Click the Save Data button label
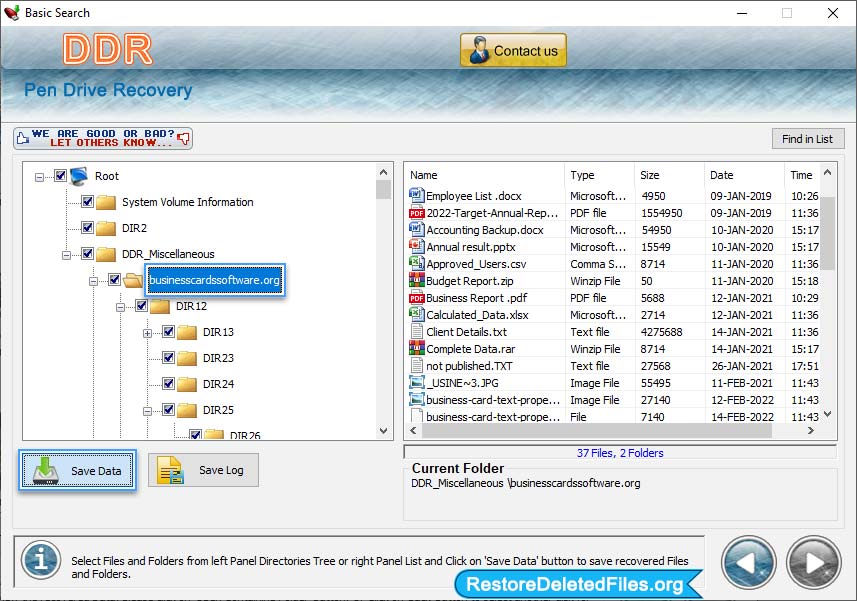 [x=96, y=470]
